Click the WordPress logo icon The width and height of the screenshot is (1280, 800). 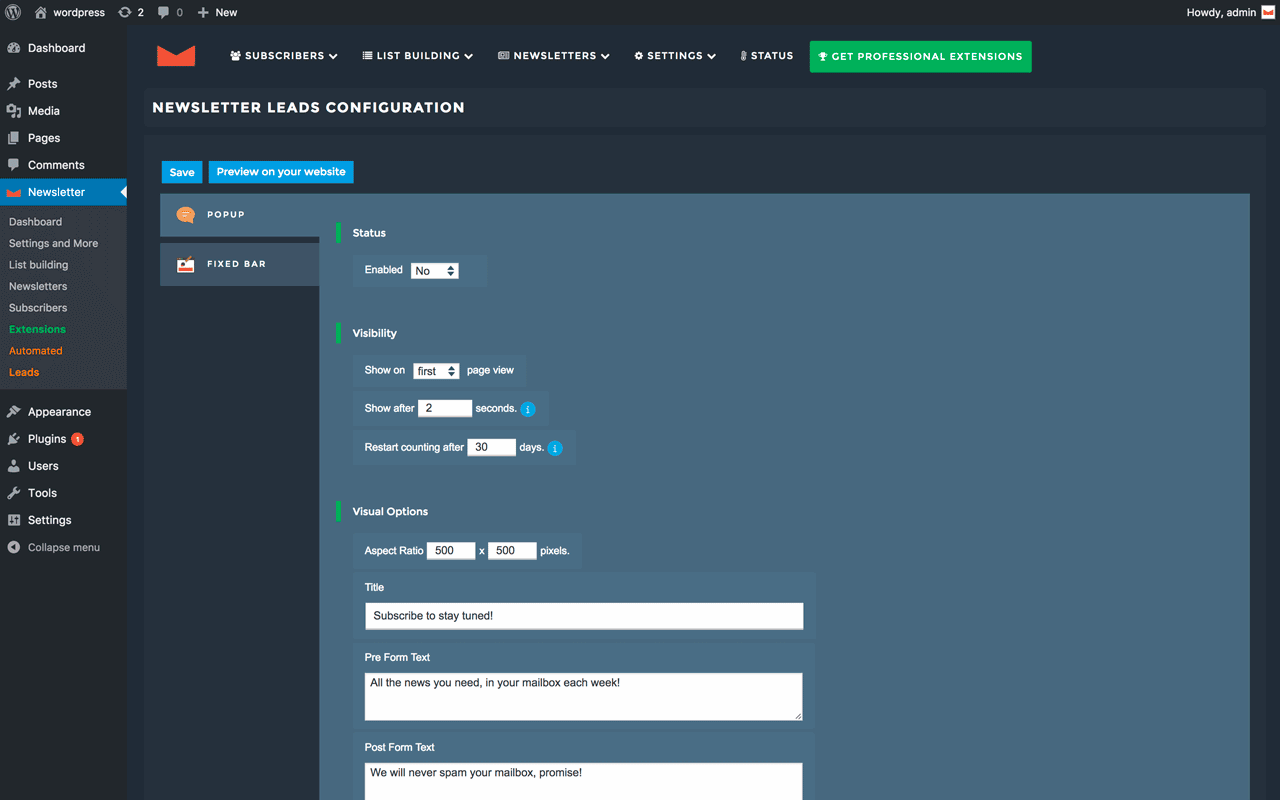coord(13,12)
